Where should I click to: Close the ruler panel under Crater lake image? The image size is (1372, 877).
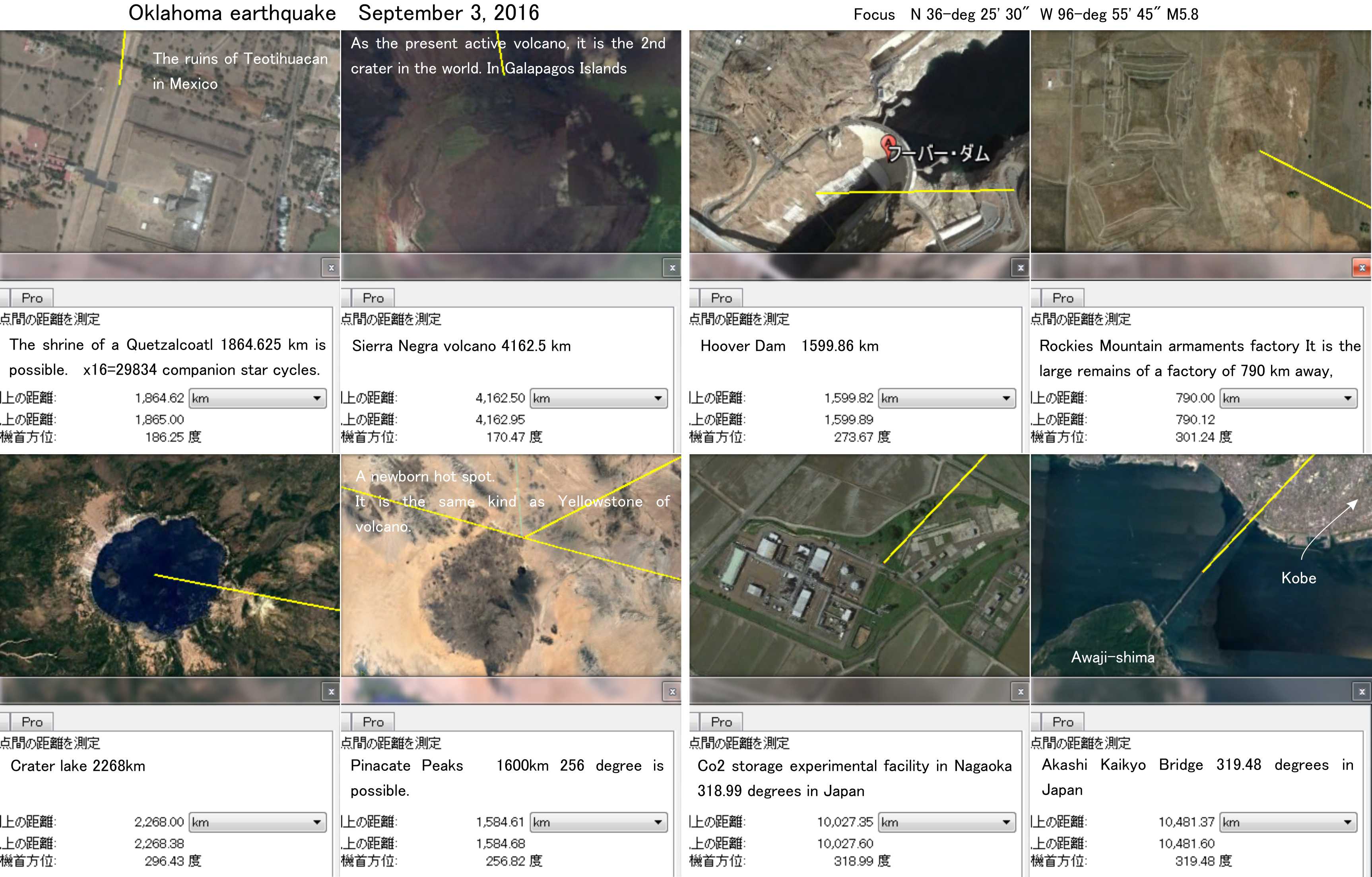pyautogui.click(x=331, y=692)
